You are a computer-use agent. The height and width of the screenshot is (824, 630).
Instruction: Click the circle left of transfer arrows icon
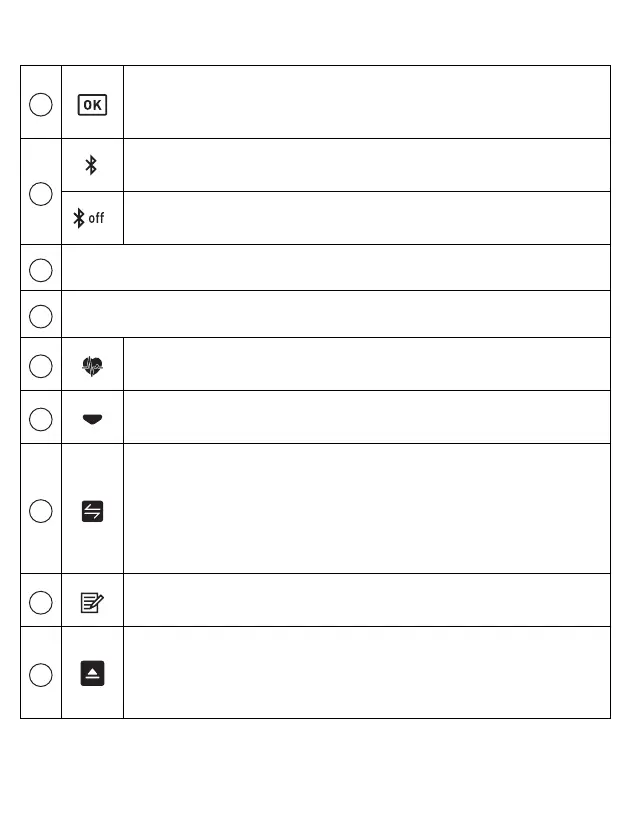[x=41, y=511]
